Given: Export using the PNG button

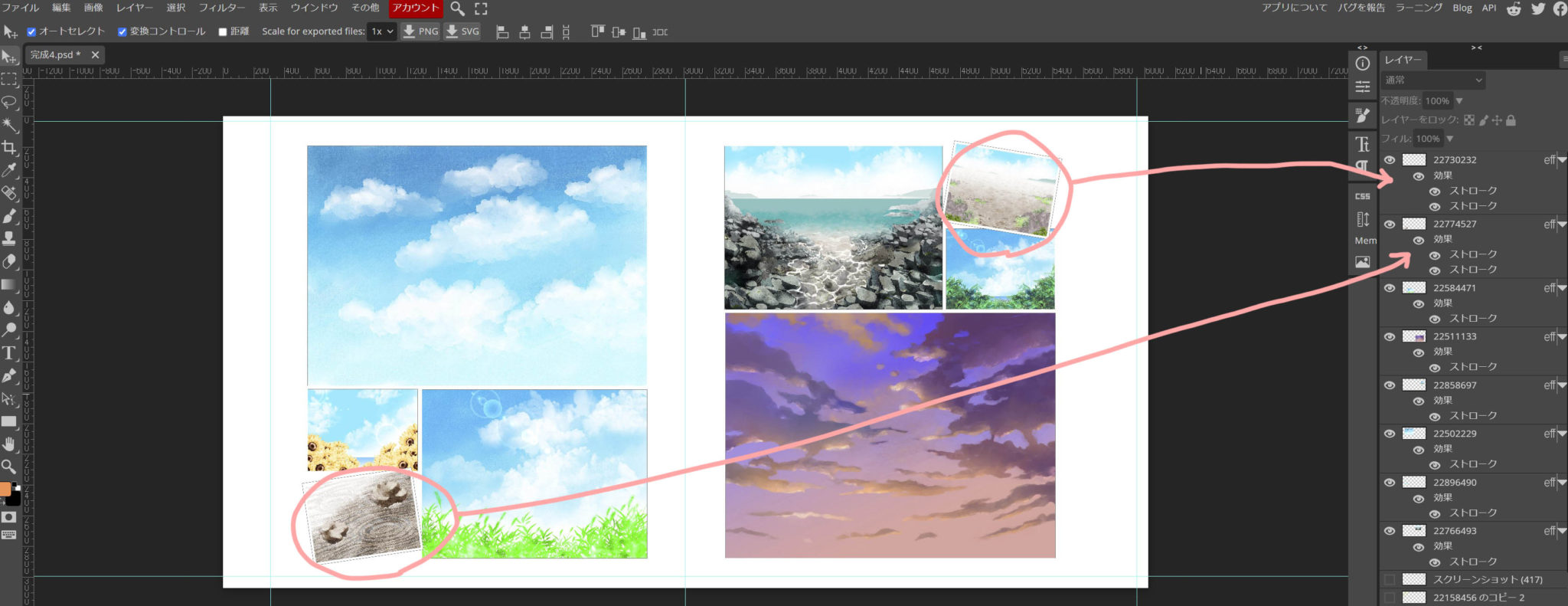Looking at the screenshot, I should [x=420, y=31].
